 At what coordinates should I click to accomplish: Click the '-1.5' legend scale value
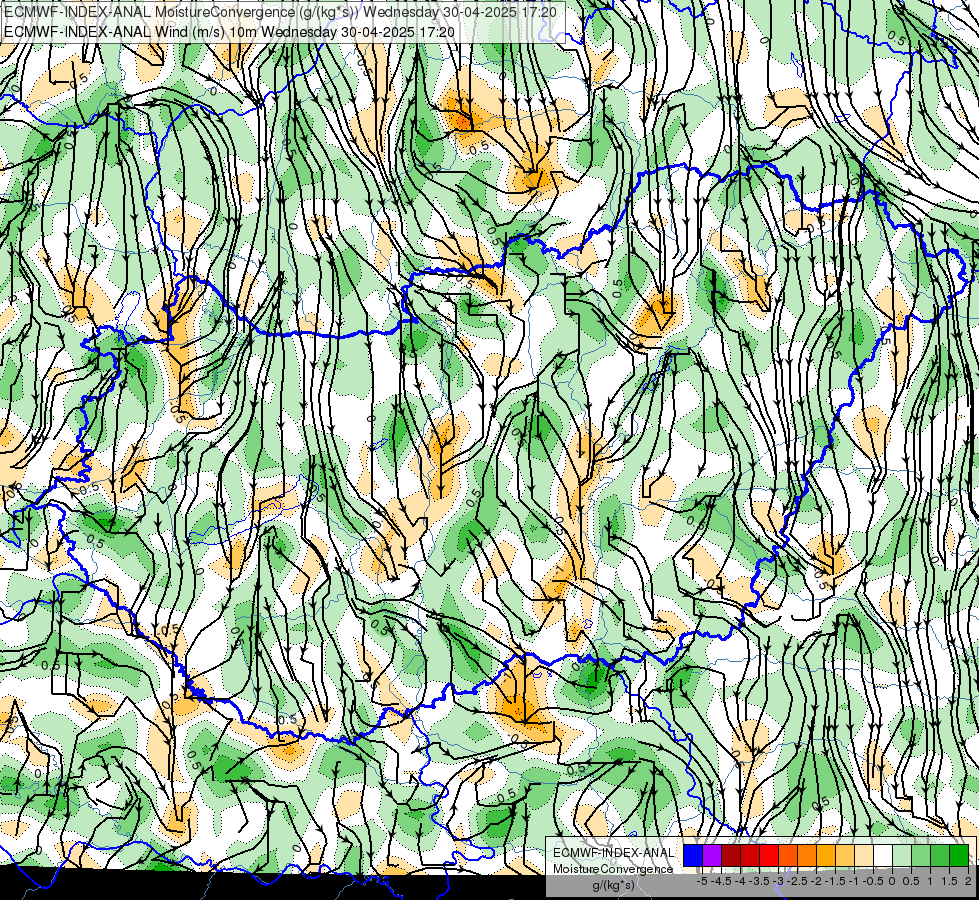[835, 881]
